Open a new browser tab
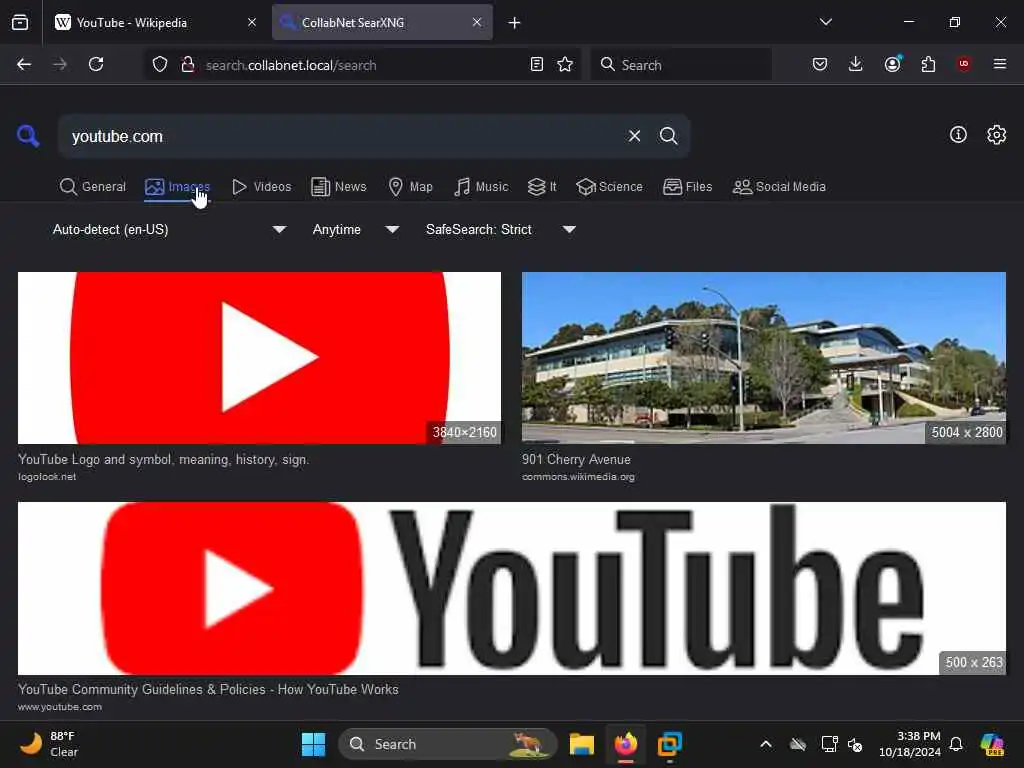Screen dimensions: 1024x768 coord(514,23)
